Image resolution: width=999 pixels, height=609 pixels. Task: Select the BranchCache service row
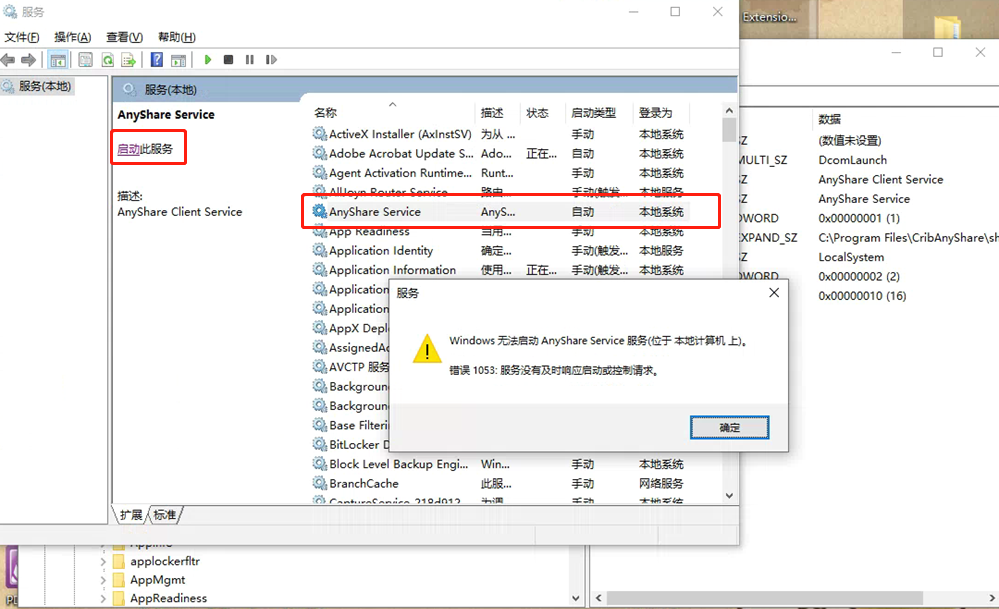tap(499, 483)
